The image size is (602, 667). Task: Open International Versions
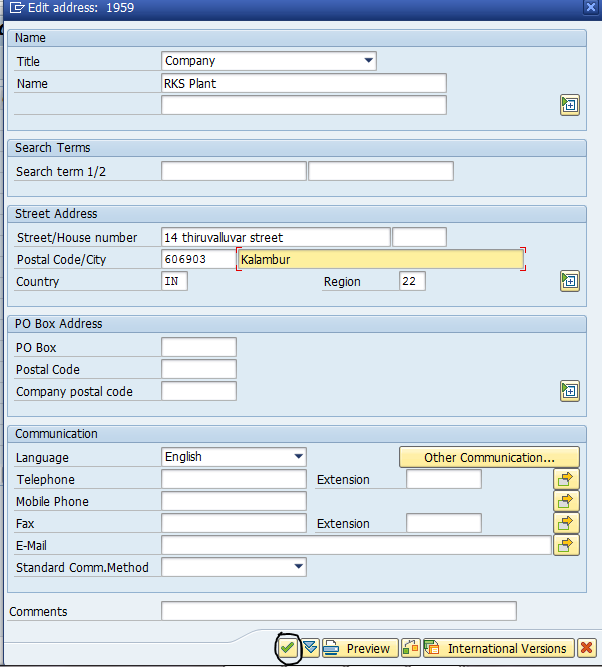(x=499, y=648)
